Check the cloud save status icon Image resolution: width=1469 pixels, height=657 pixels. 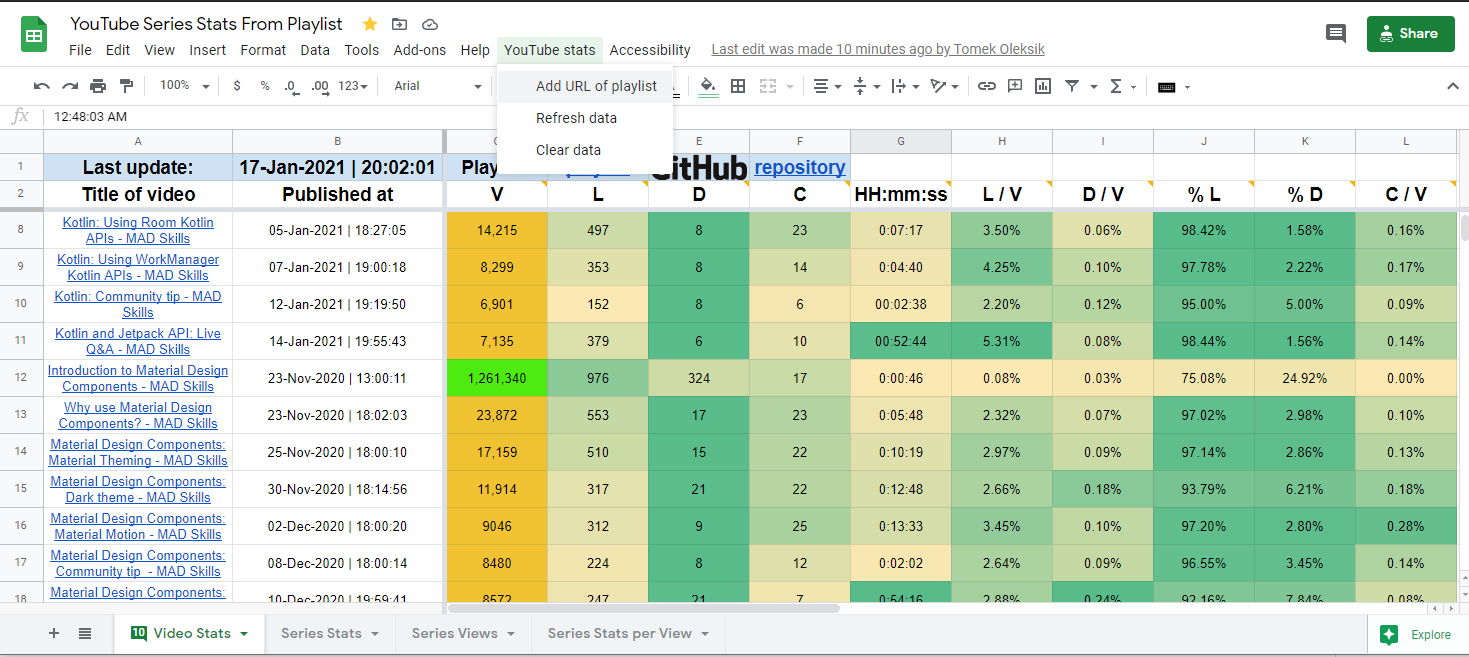tap(430, 24)
